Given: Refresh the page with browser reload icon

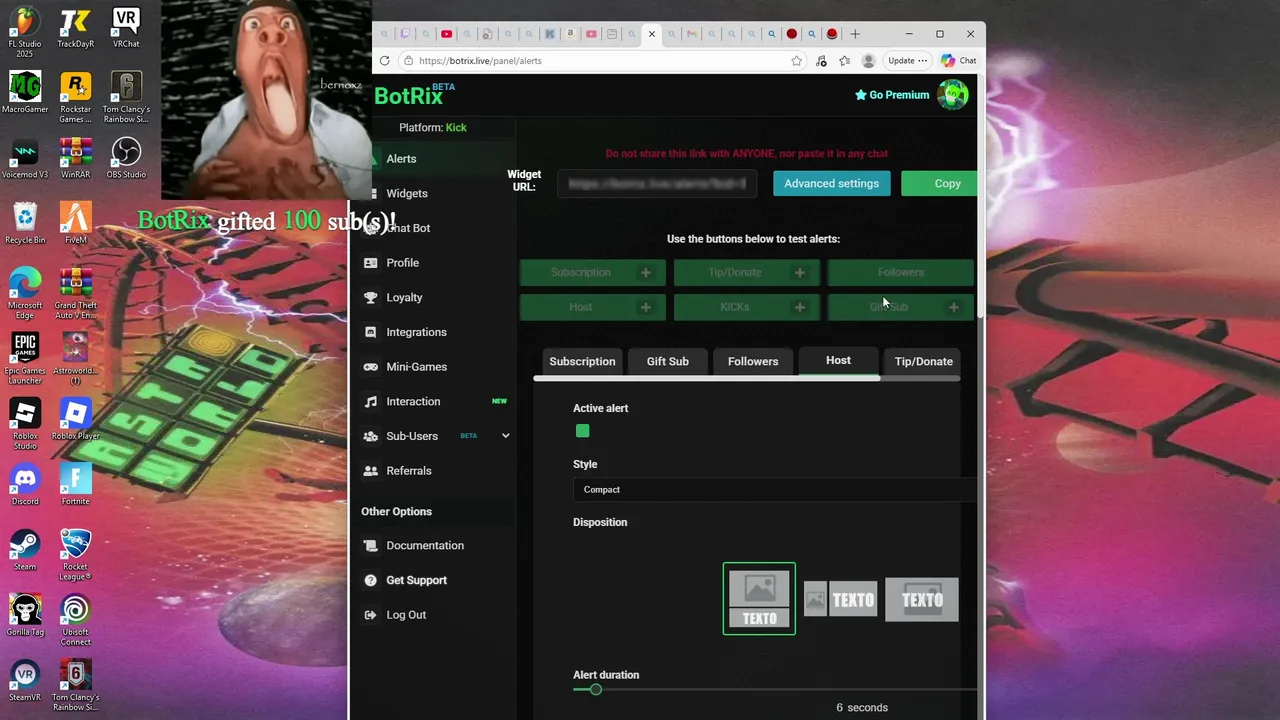Looking at the screenshot, I should (x=384, y=60).
